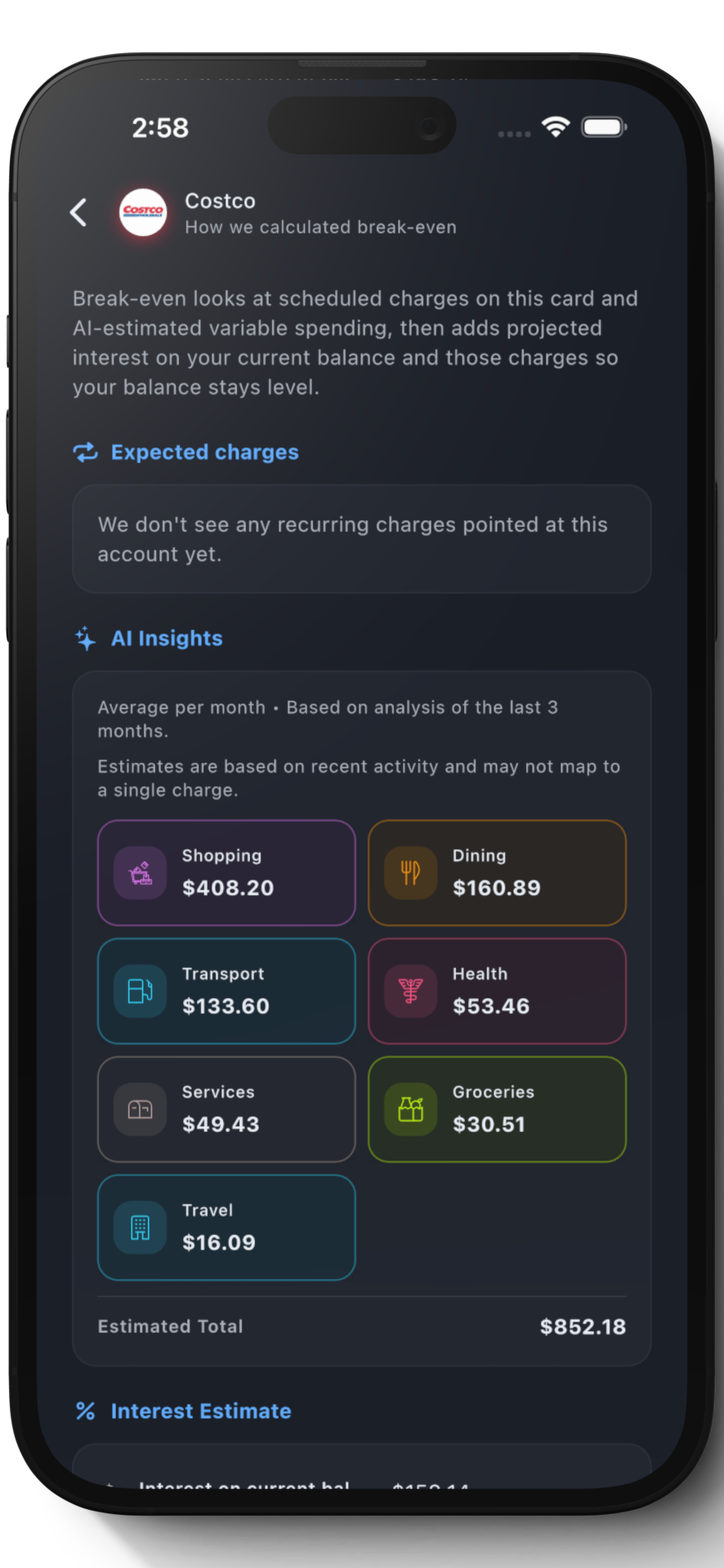The height and width of the screenshot is (1568, 724).
Task: Tap the no recurring charges message box
Action: click(361, 539)
